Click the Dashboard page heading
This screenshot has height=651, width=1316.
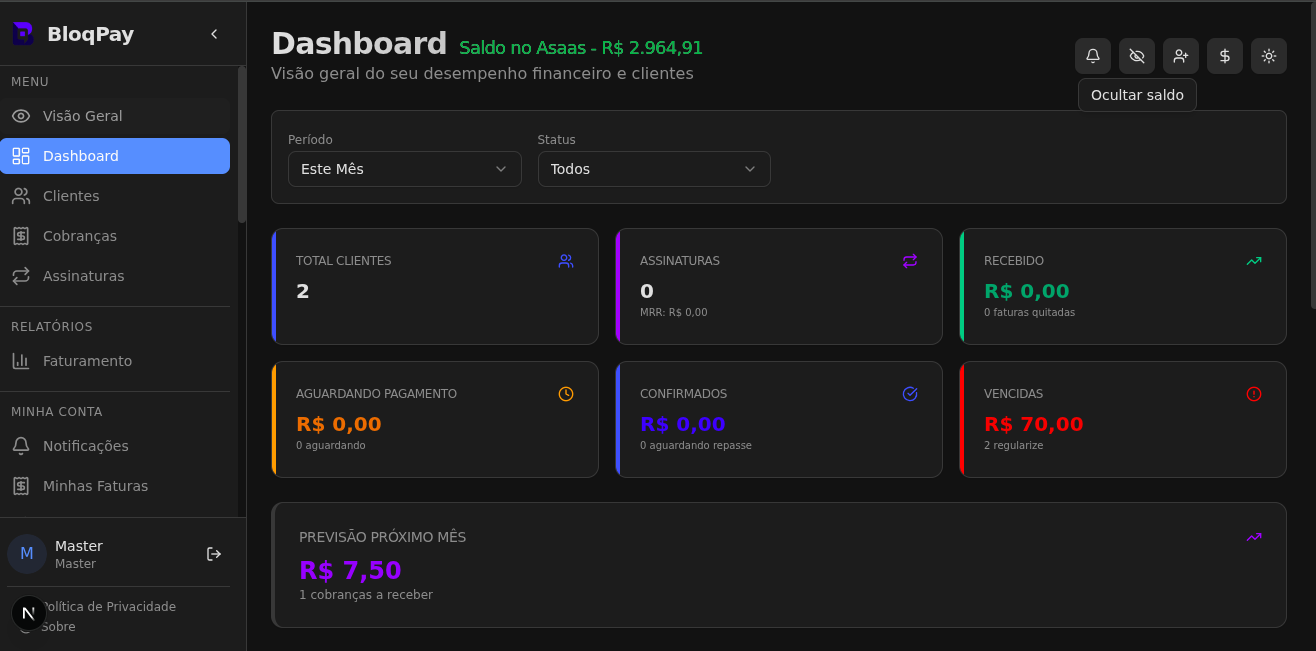[359, 43]
